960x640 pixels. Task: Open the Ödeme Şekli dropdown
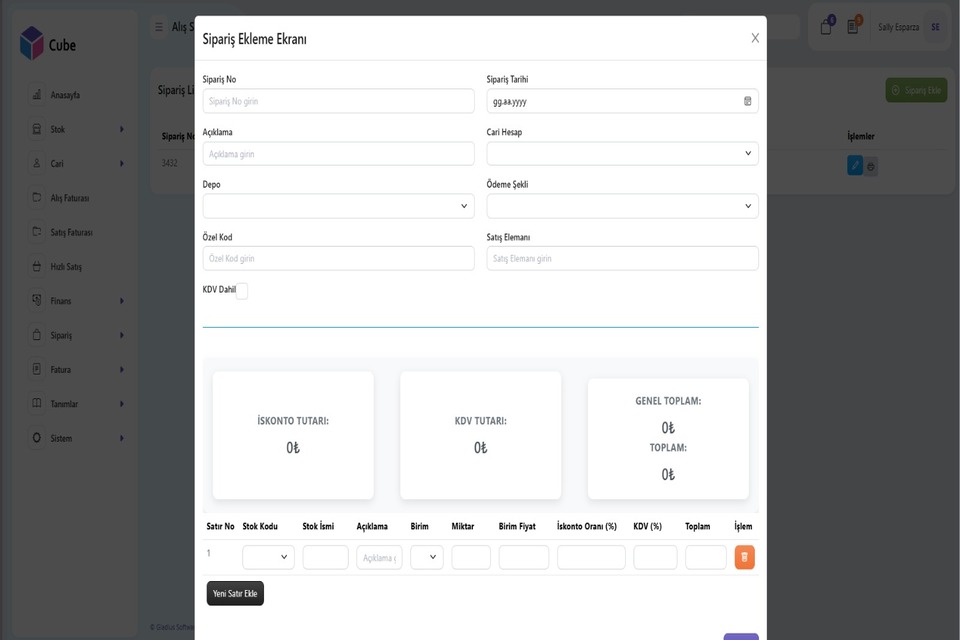tap(622, 206)
